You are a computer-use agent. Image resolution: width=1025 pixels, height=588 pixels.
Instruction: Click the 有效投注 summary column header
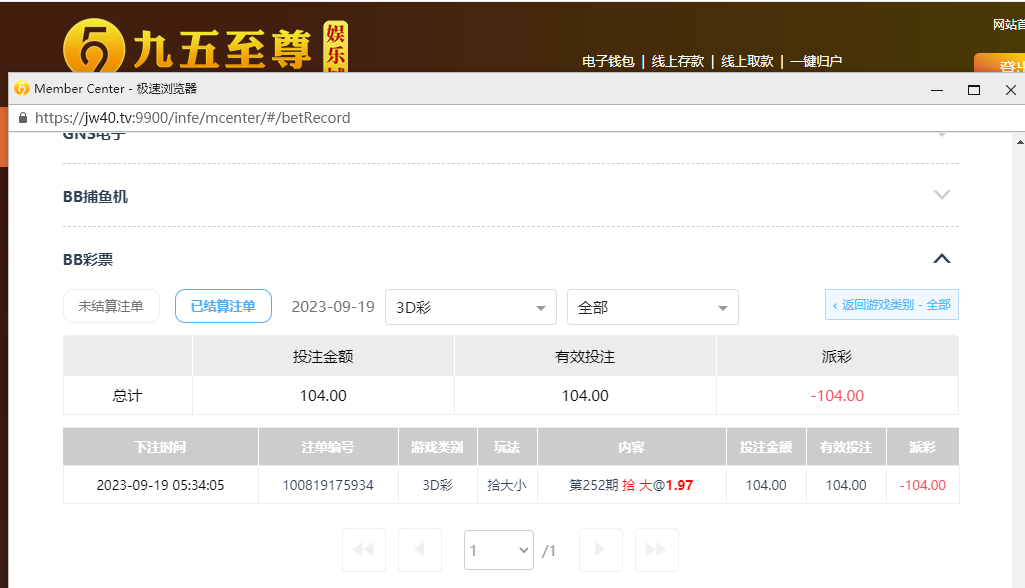[585, 356]
